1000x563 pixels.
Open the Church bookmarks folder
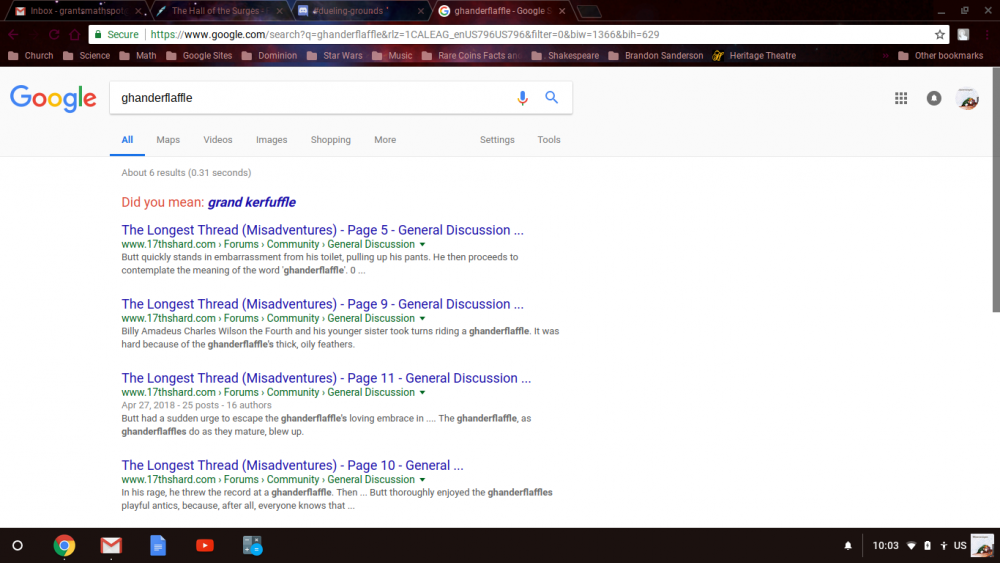31,55
